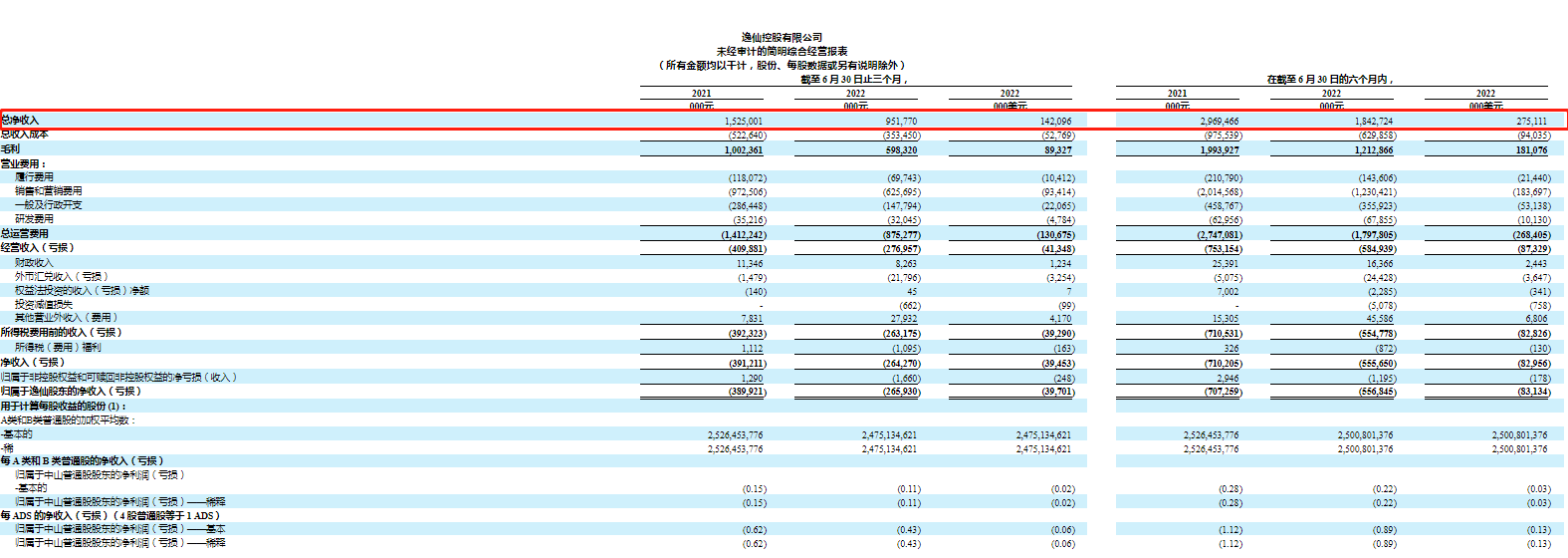1568x558 pixels.
Task: Click the total operating expenses value (1,412,242)
Action: [x=742, y=234]
